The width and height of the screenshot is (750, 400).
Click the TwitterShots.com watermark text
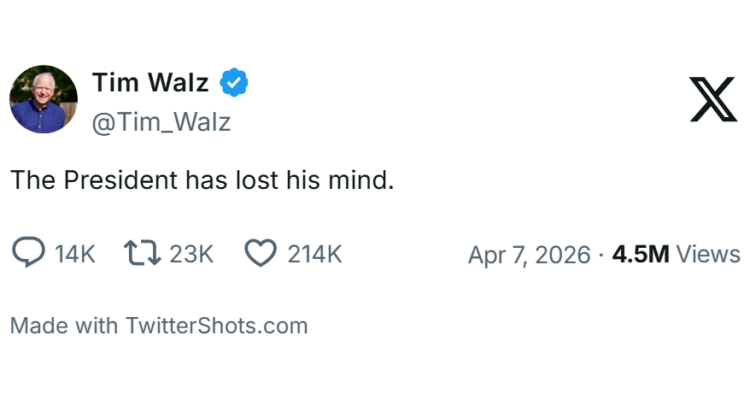216,325
